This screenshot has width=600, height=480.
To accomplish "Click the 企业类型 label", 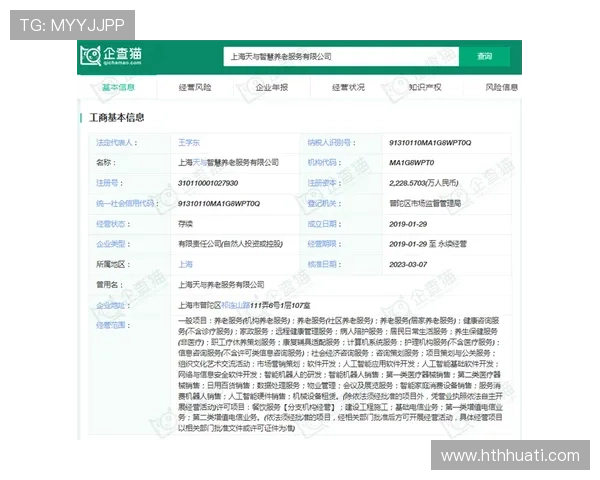I will click(113, 244).
